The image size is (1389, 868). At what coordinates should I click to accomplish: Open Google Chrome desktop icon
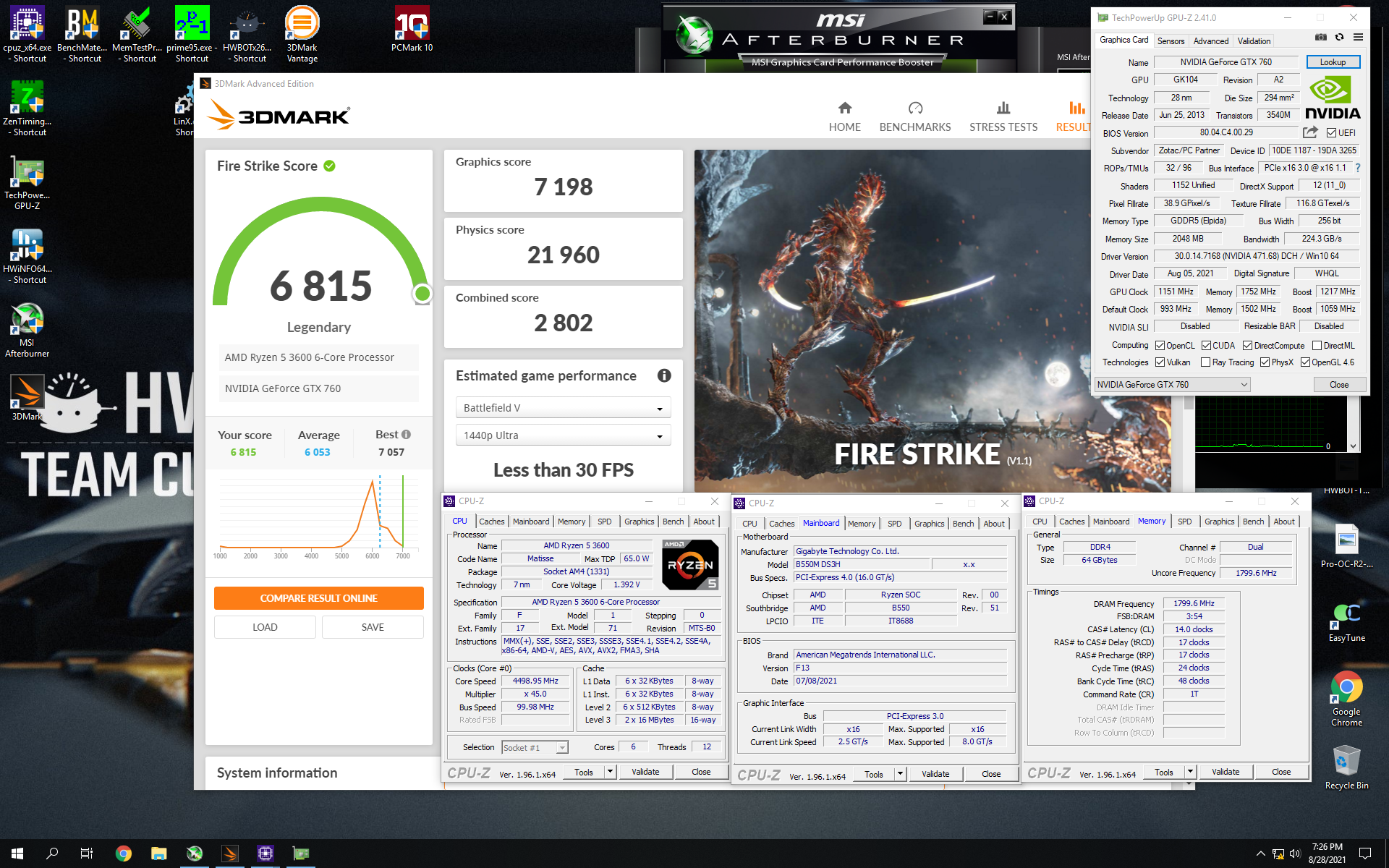1347,699
